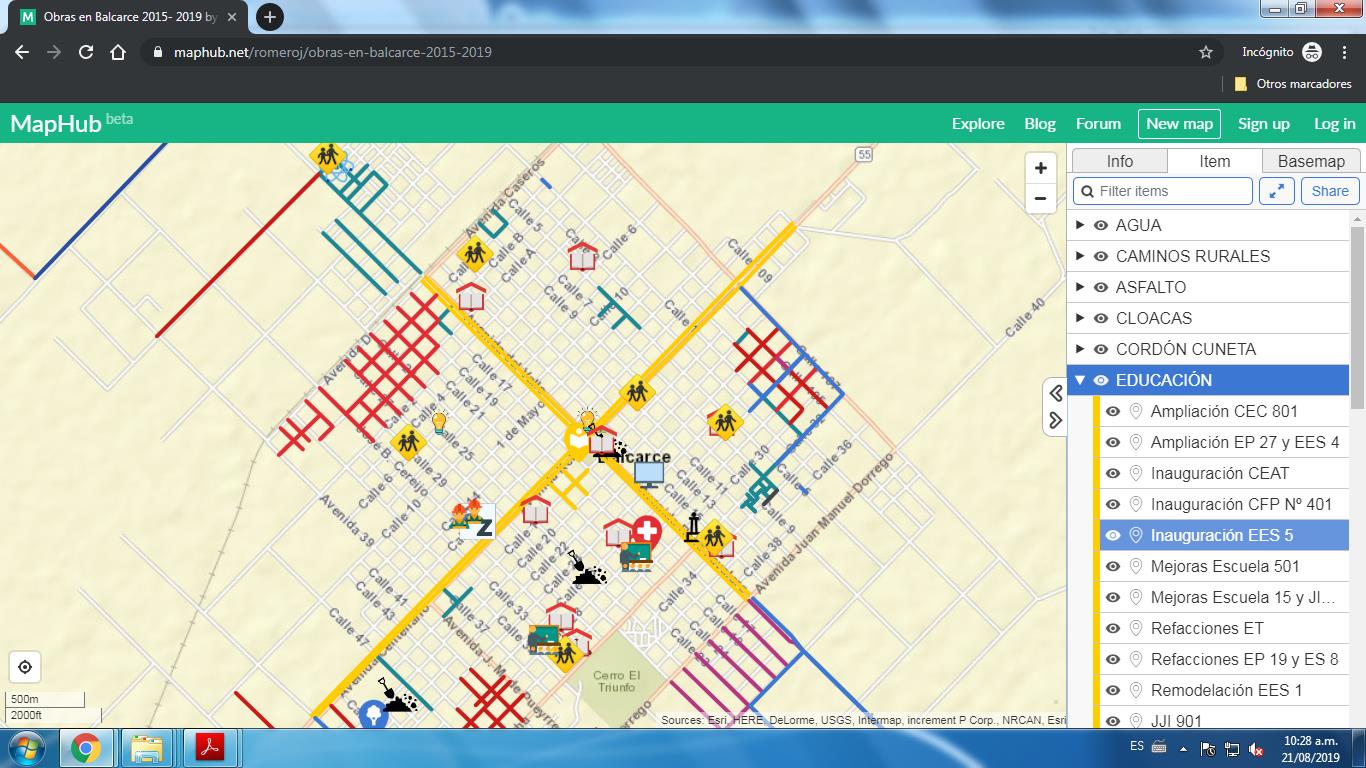This screenshot has height=768, width=1366.
Task: Toggle visibility of CAMINOS RURALES group
Action: 1101,256
